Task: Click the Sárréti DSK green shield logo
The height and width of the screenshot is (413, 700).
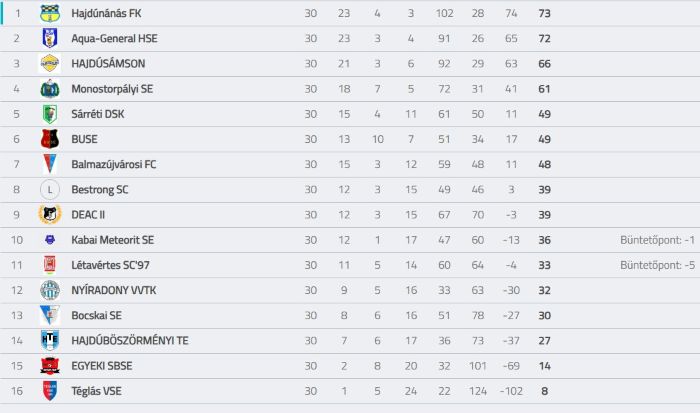Action: (x=50, y=114)
